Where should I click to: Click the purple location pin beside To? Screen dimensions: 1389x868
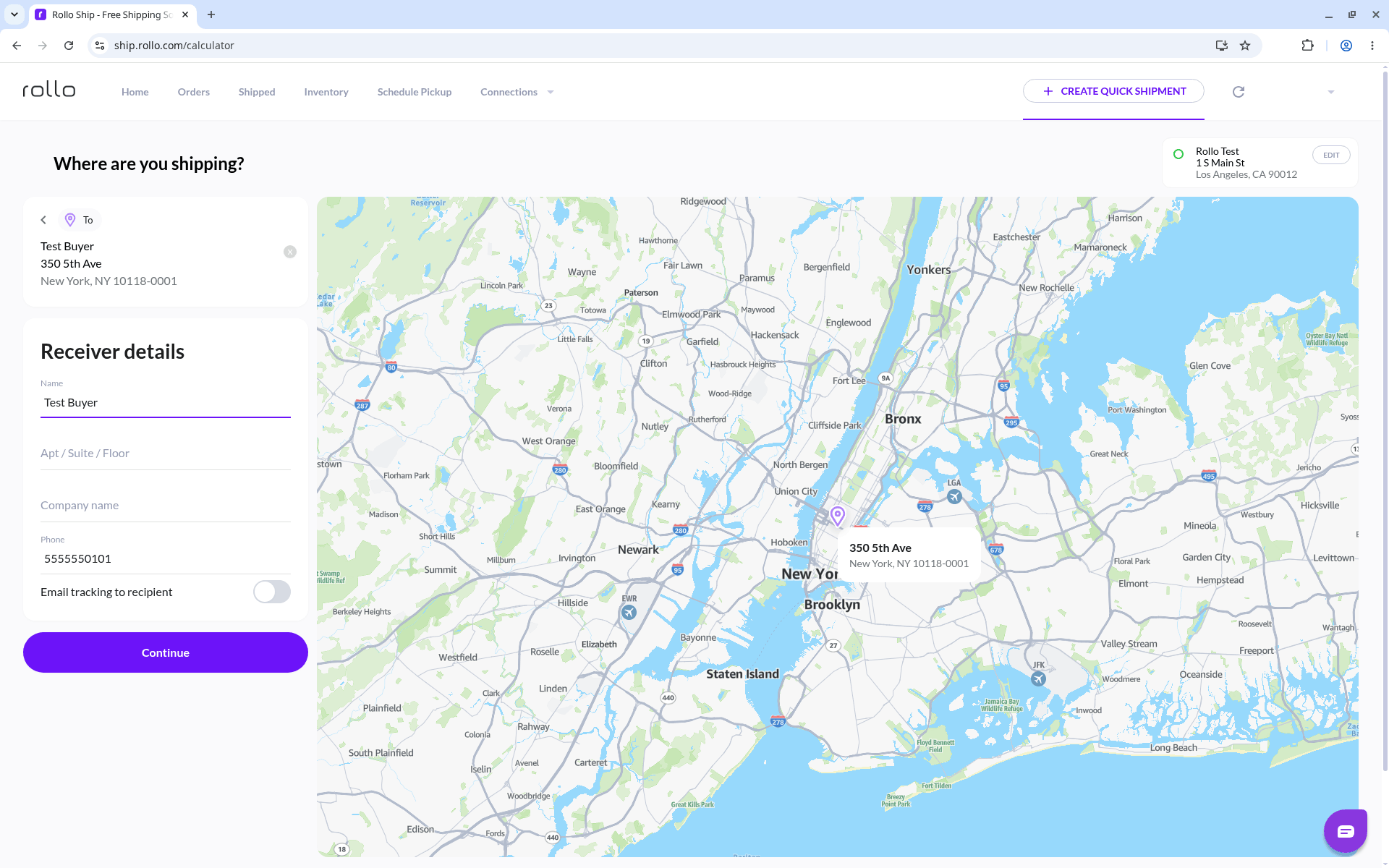point(70,220)
